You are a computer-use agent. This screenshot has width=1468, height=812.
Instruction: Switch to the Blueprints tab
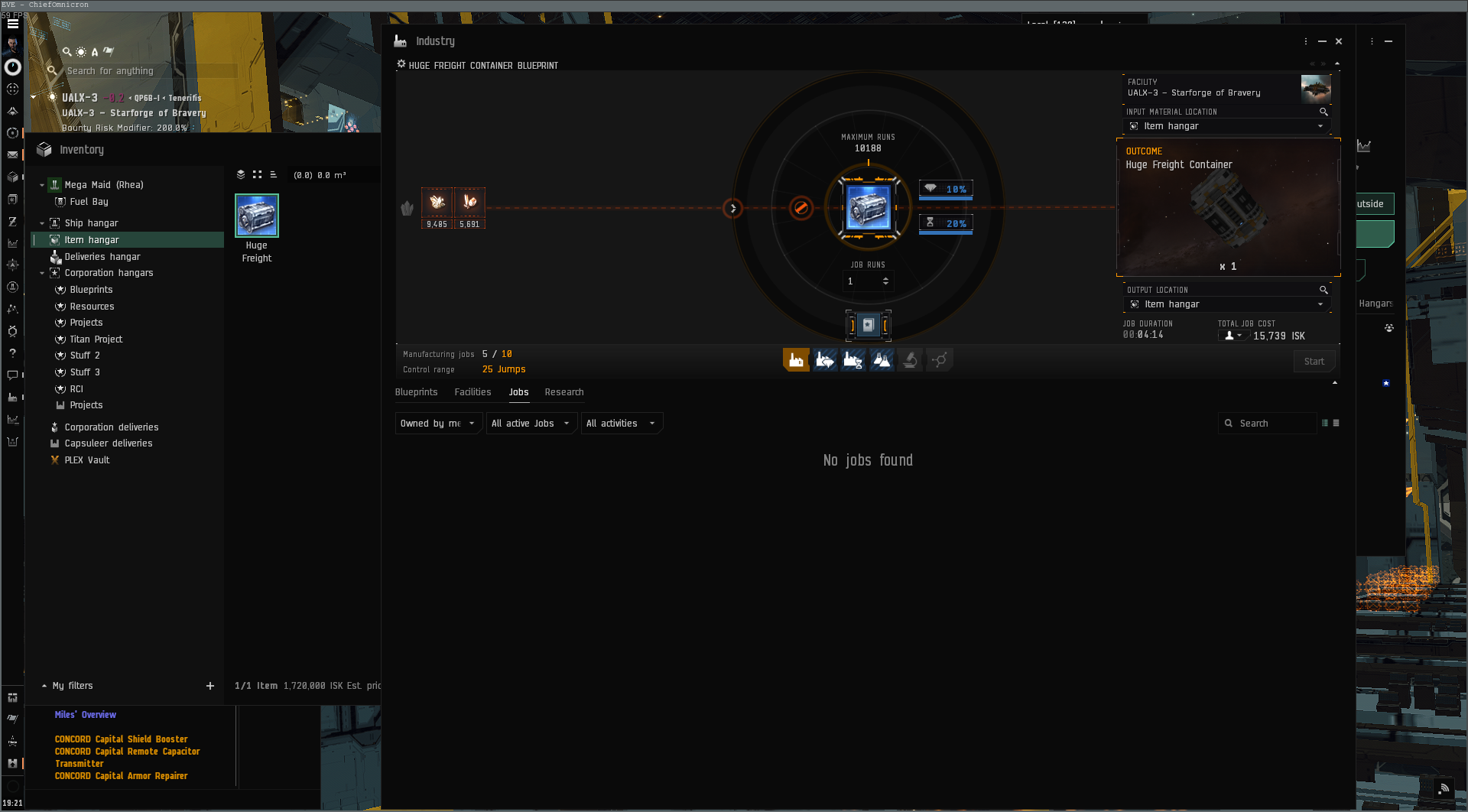point(416,392)
